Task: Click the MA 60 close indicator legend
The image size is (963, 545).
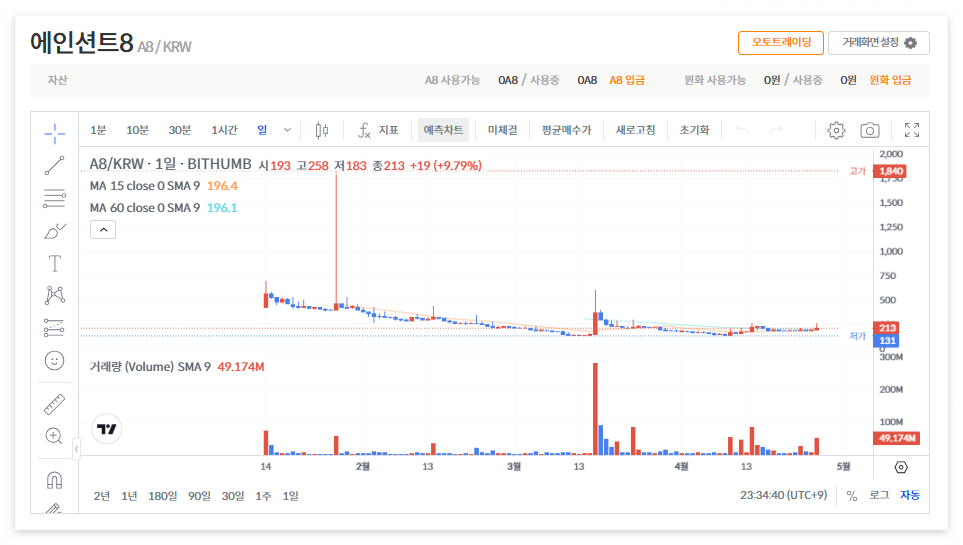Action: click(163, 208)
